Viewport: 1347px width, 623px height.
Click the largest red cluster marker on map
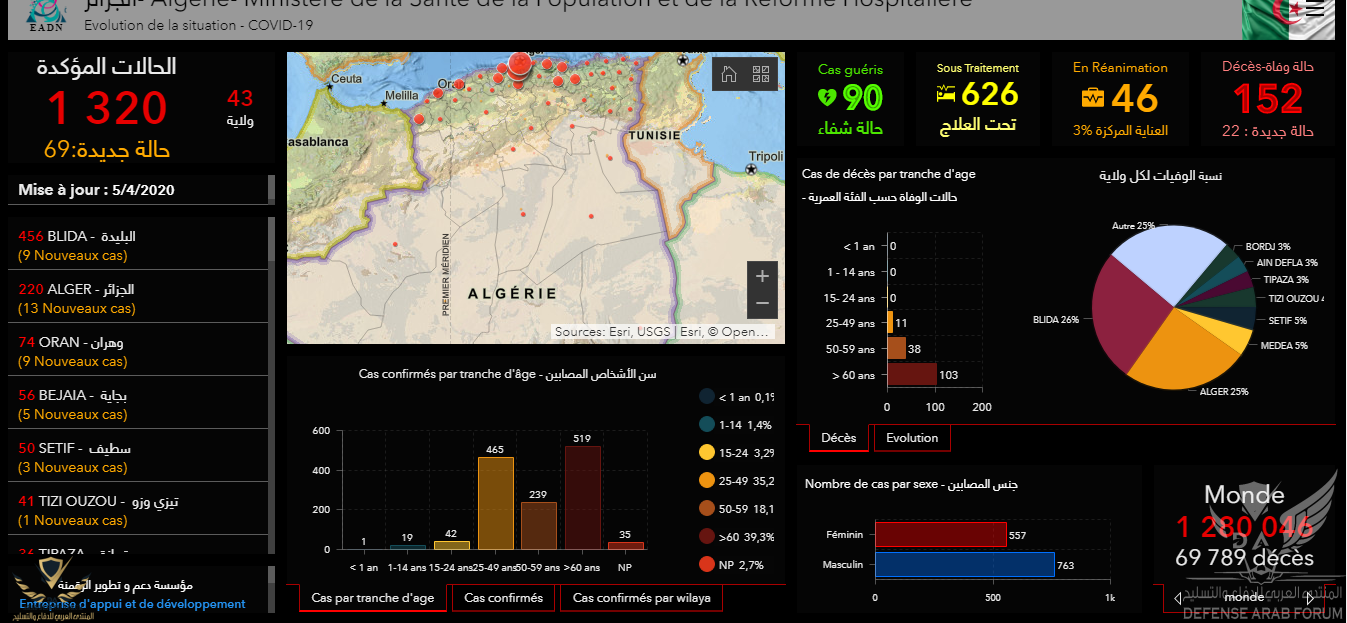click(x=519, y=64)
